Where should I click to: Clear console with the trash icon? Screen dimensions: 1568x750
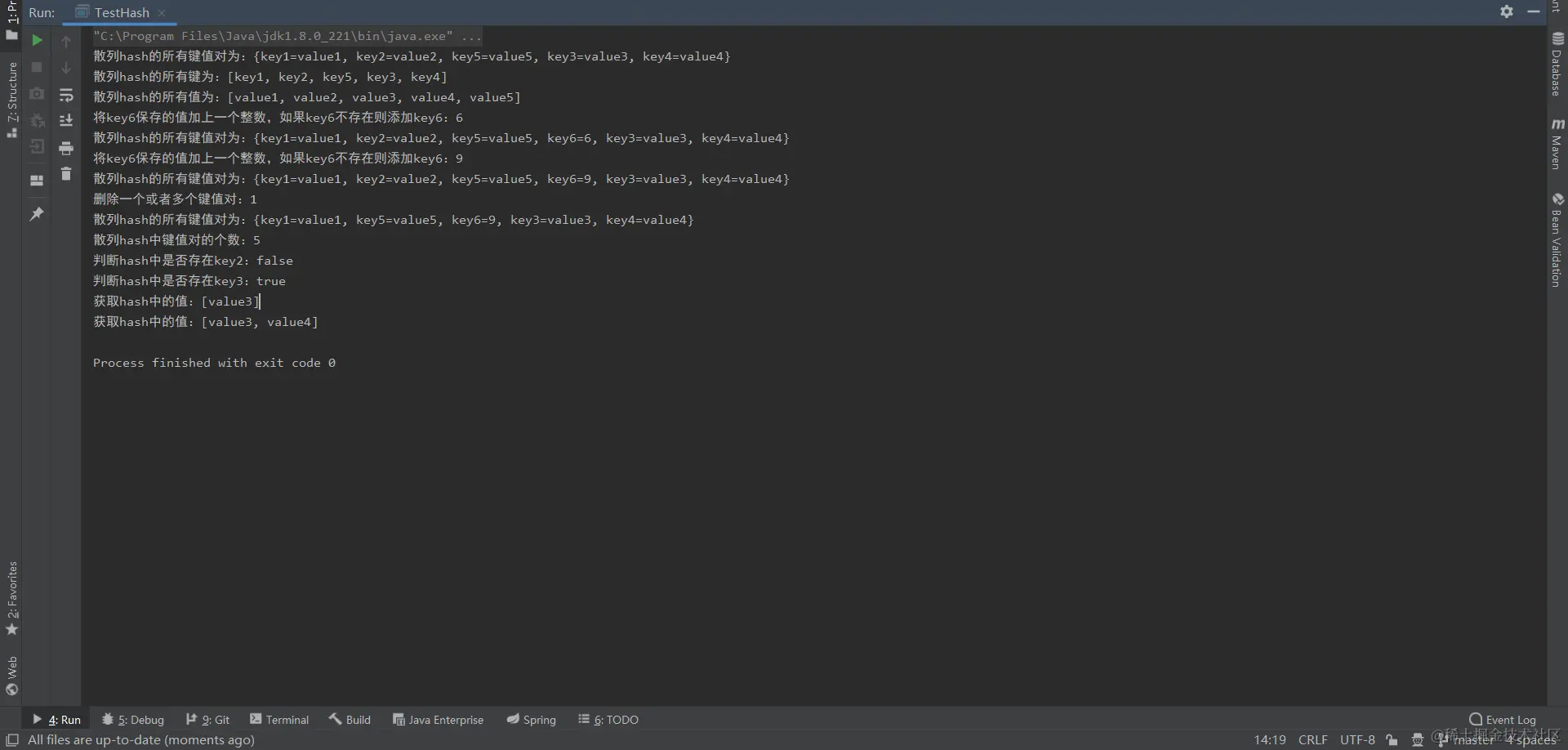[66, 174]
